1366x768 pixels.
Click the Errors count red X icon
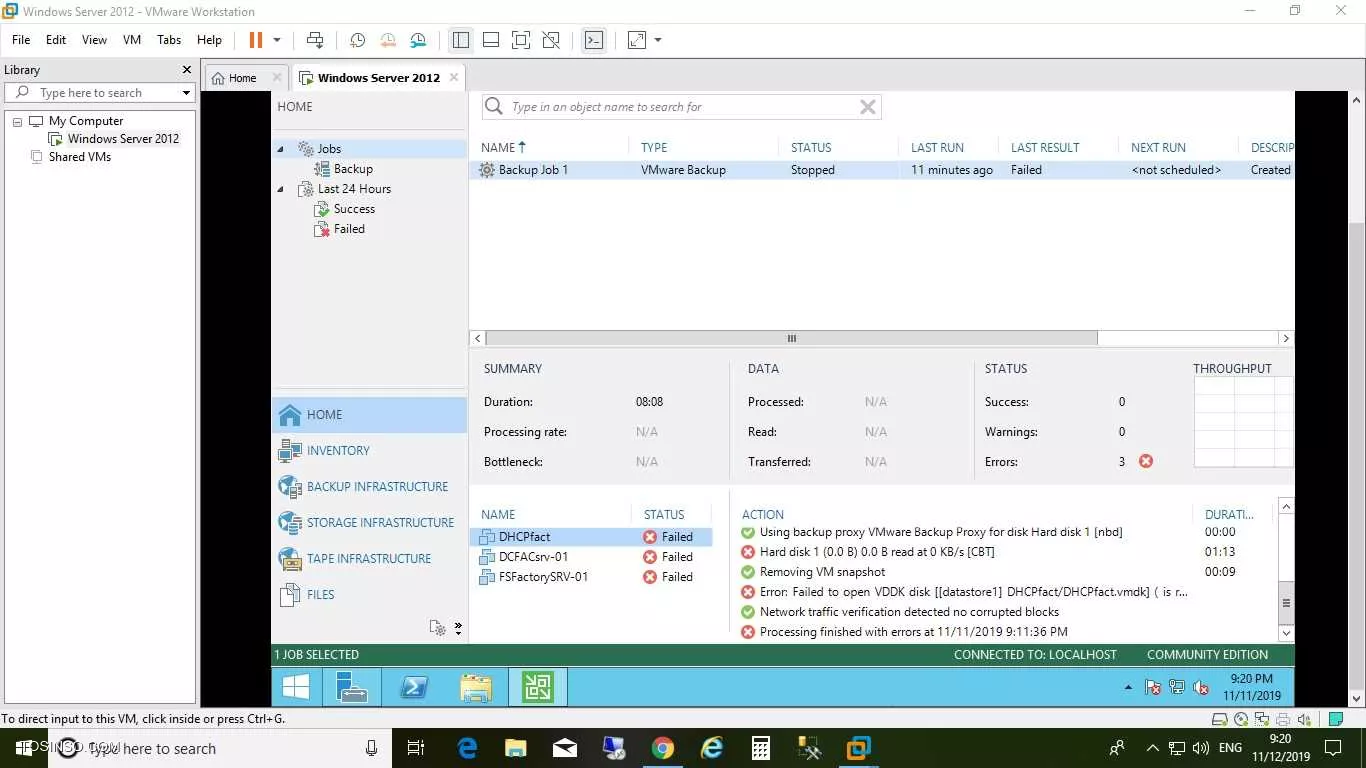(x=1146, y=461)
